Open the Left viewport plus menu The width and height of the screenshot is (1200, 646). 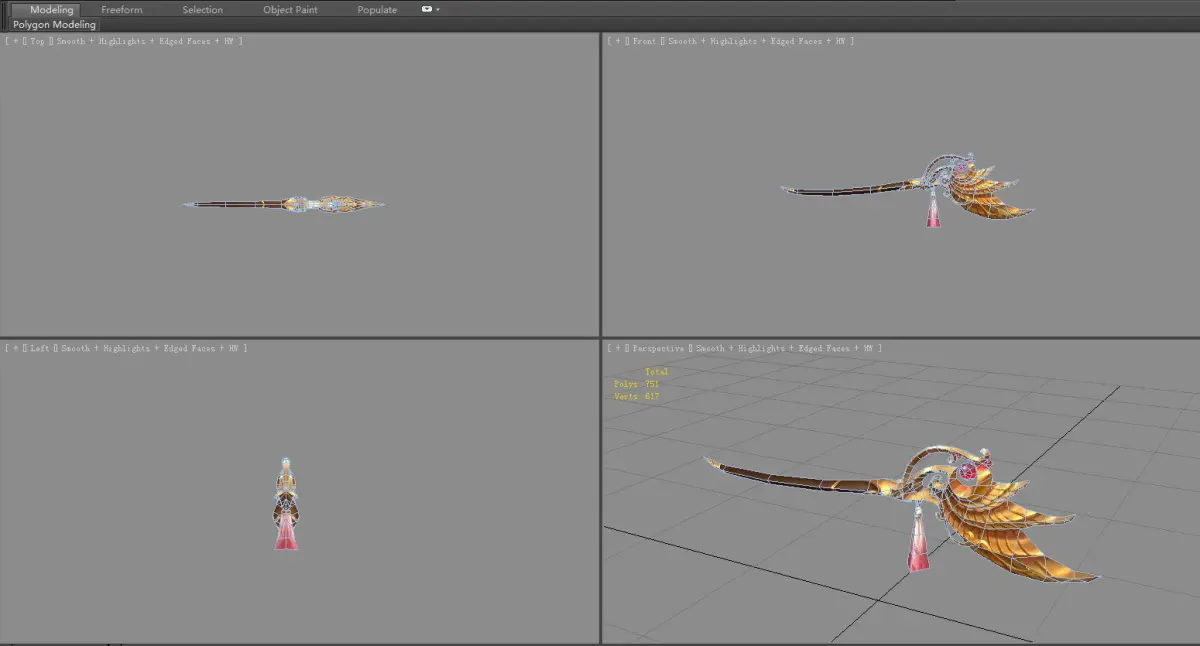[x=15, y=348]
